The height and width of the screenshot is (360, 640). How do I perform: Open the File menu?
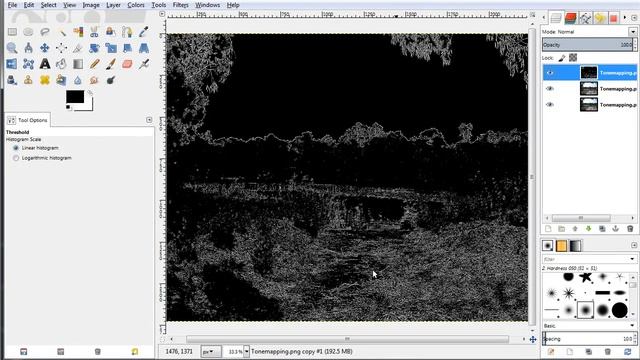(12, 5)
